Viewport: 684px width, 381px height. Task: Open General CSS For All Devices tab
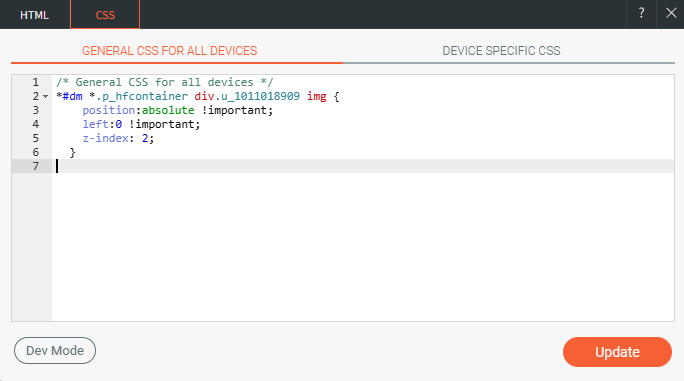pyautogui.click(x=170, y=51)
